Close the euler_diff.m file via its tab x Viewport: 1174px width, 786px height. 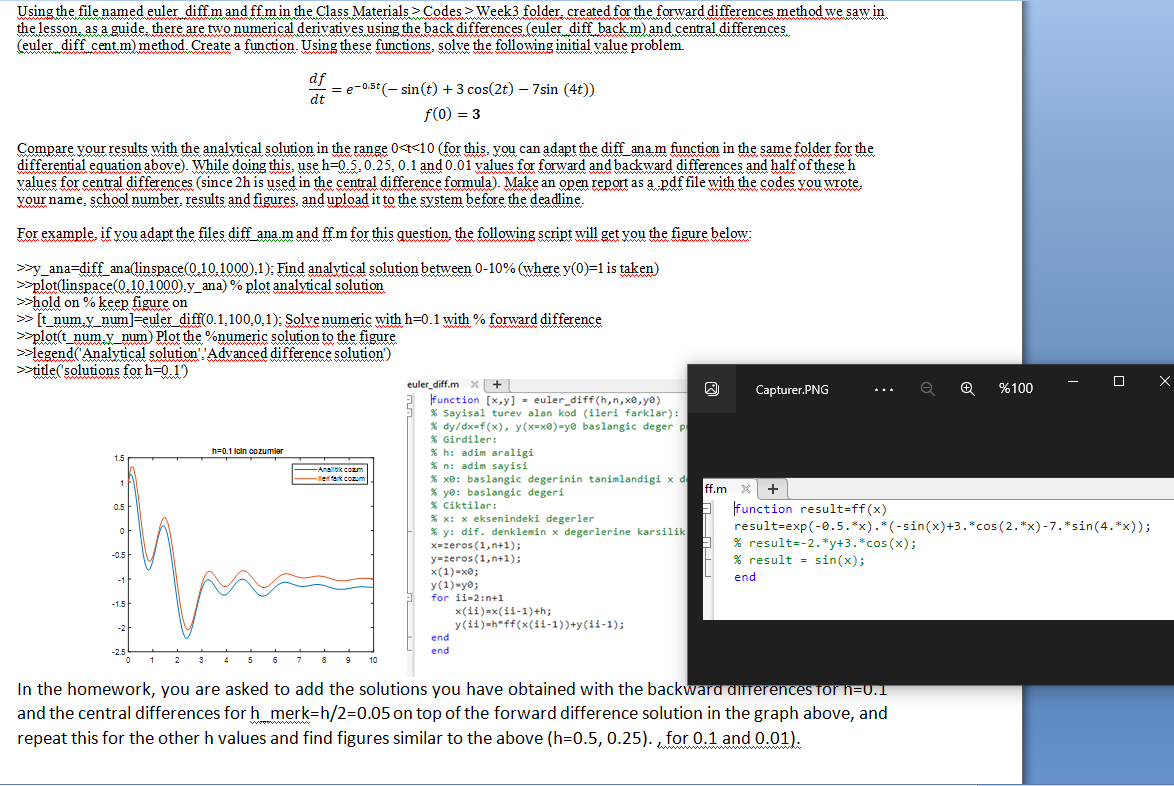(474, 383)
